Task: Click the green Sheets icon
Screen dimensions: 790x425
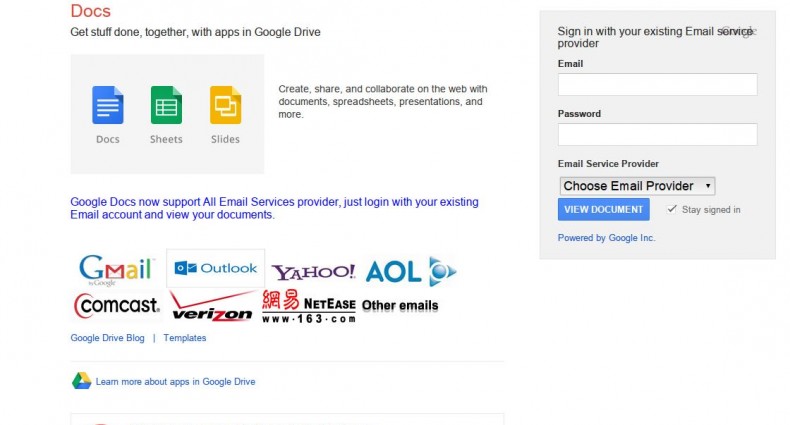Action: (166, 105)
